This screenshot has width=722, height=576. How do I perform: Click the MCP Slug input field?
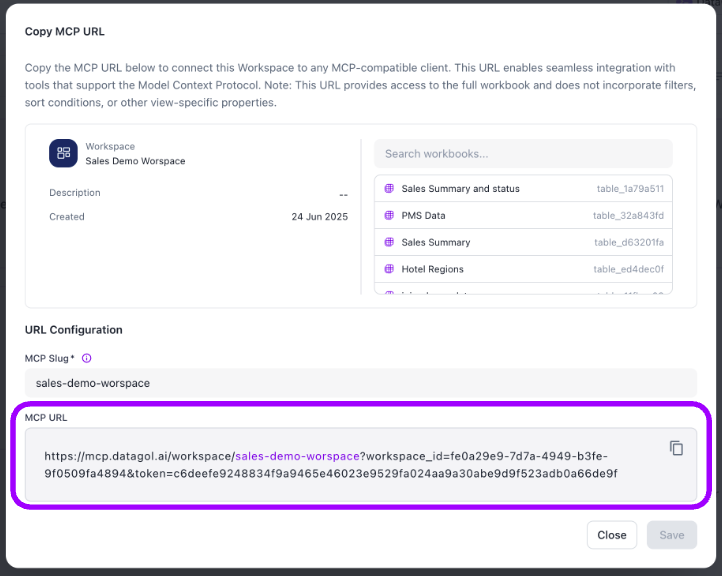[x=361, y=383]
